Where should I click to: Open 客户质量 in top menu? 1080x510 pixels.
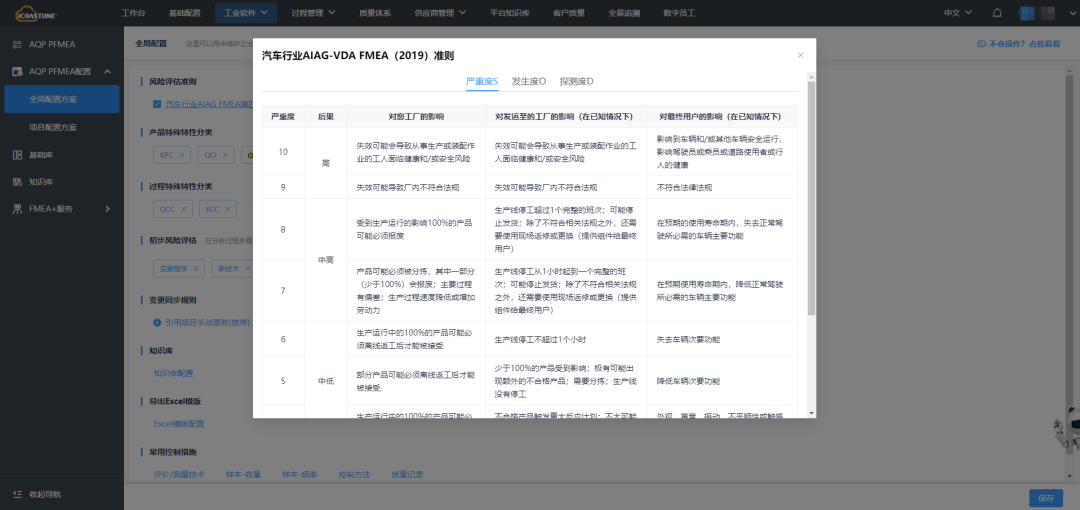click(x=569, y=13)
